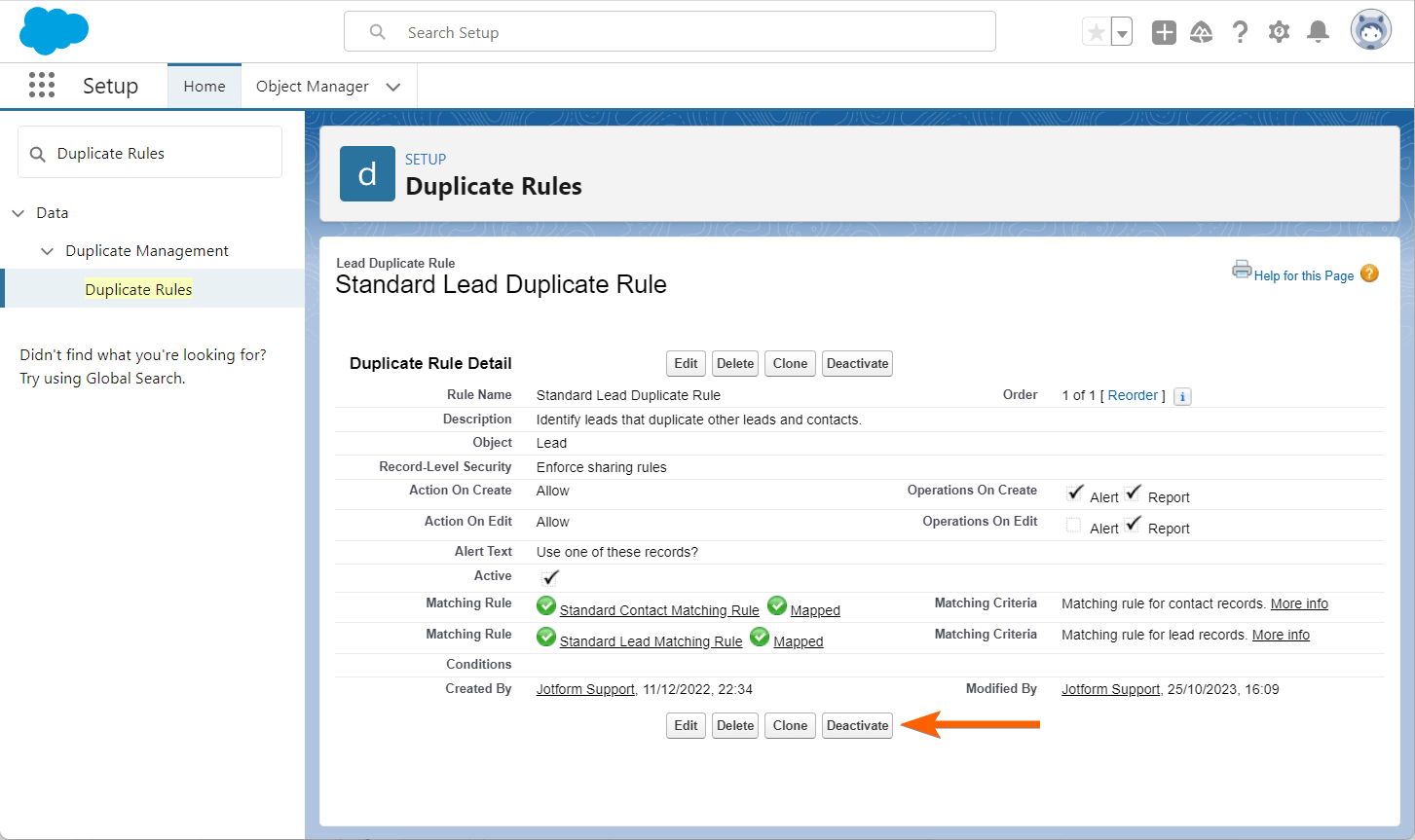The image size is (1415, 840).
Task: Open the user avatar profile menu
Action: [1370, 31]
